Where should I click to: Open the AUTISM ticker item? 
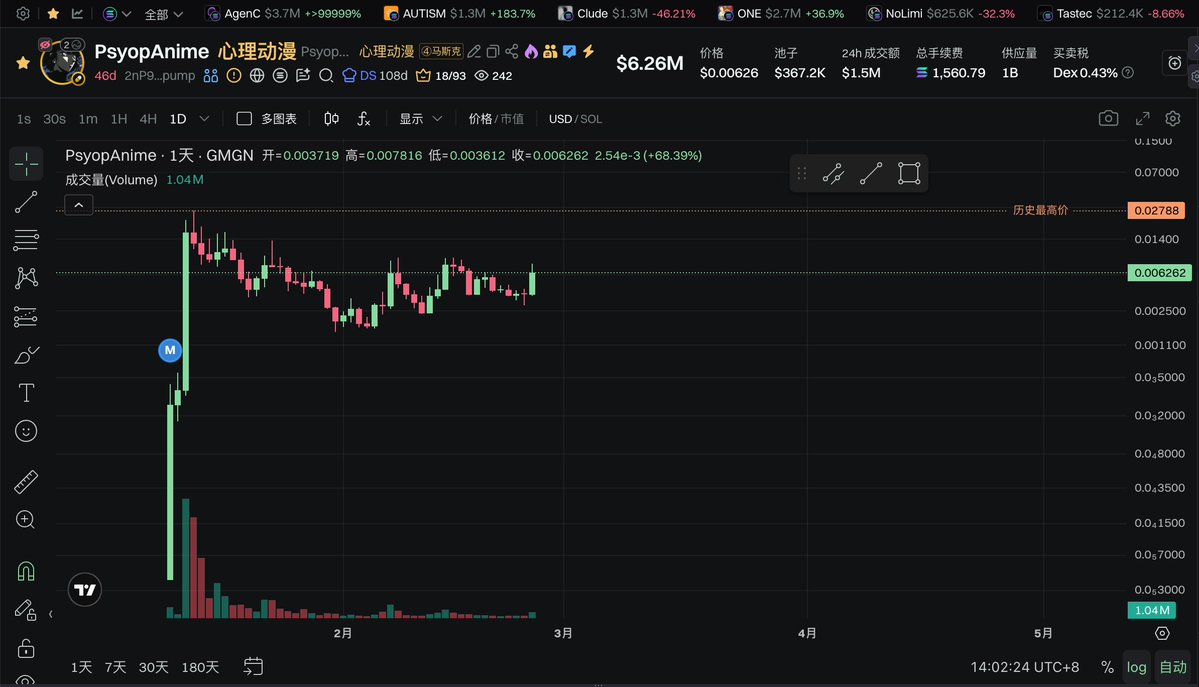(x=460, y=14)
